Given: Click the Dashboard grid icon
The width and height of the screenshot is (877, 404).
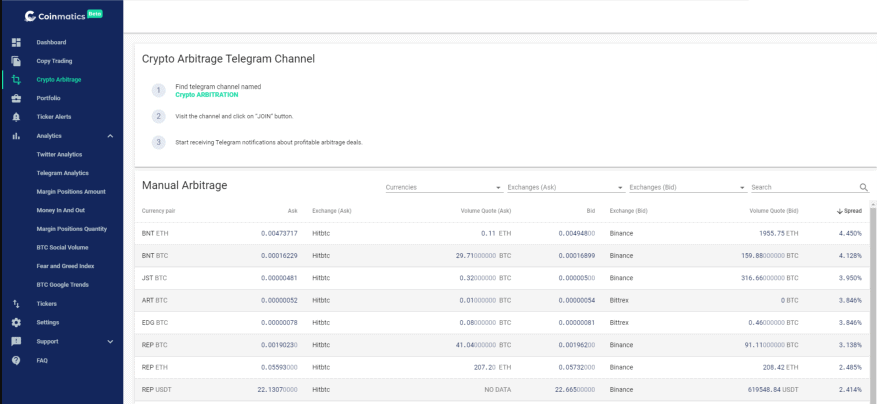Looking at the screenshot, I should (16, 43).
